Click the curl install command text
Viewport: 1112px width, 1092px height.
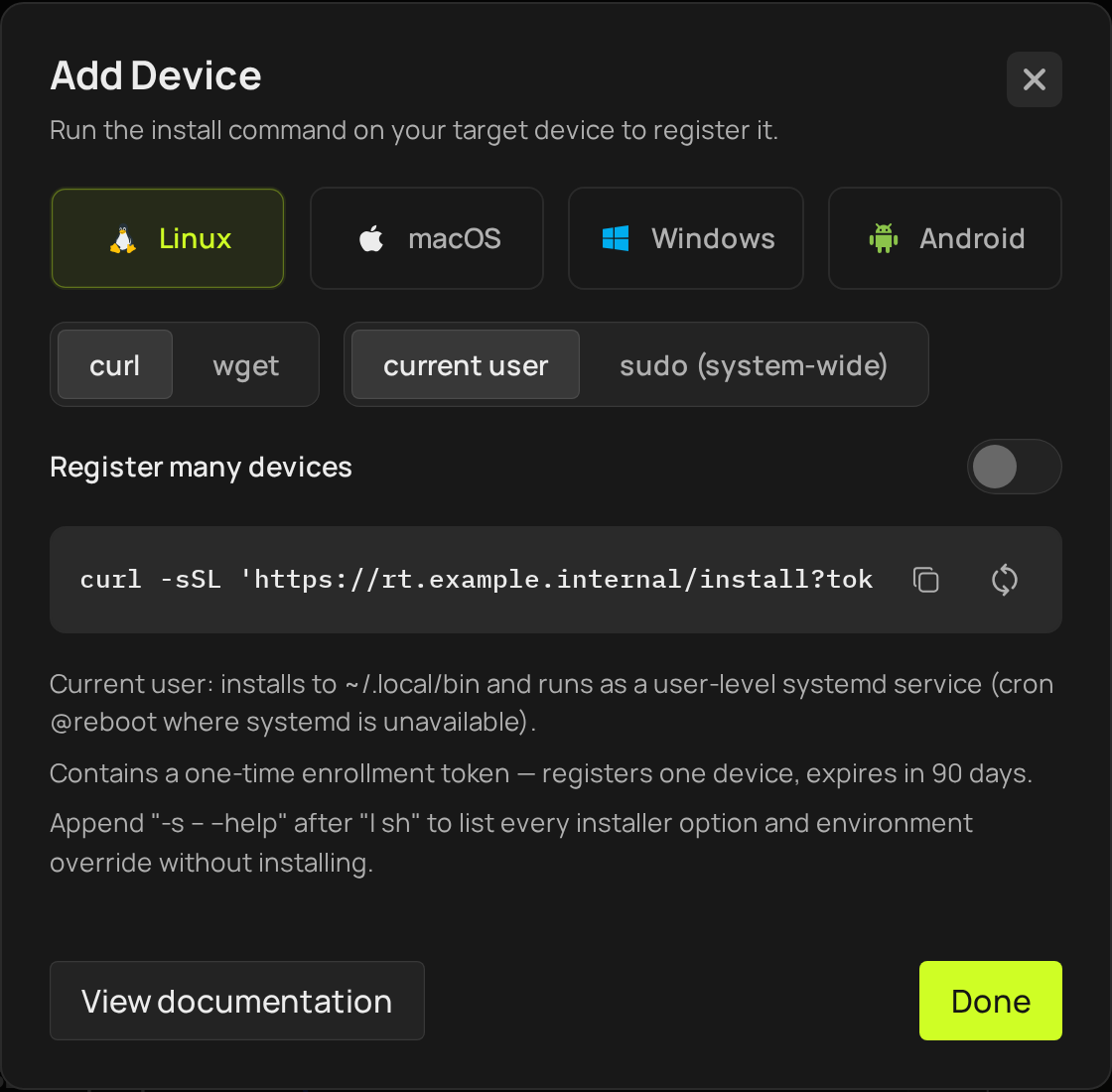pos(477,580)
